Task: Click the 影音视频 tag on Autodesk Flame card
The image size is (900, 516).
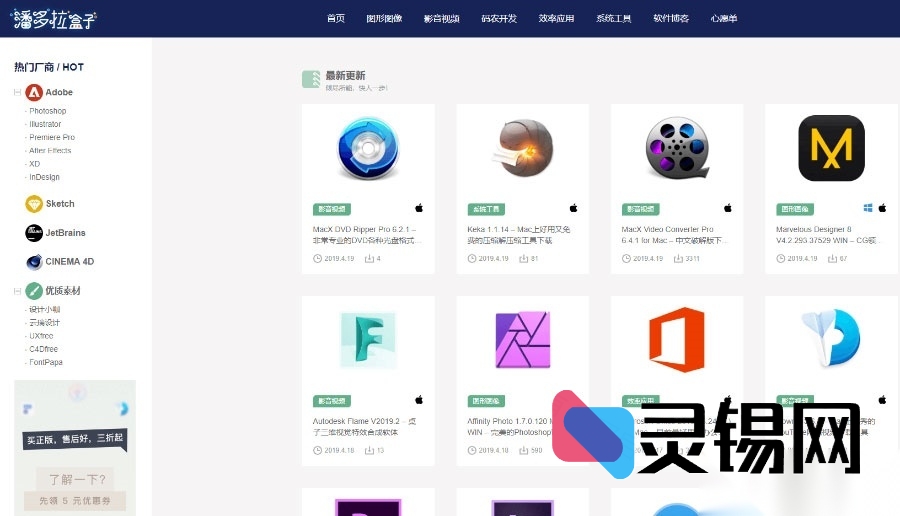Action: click(332, 401)
